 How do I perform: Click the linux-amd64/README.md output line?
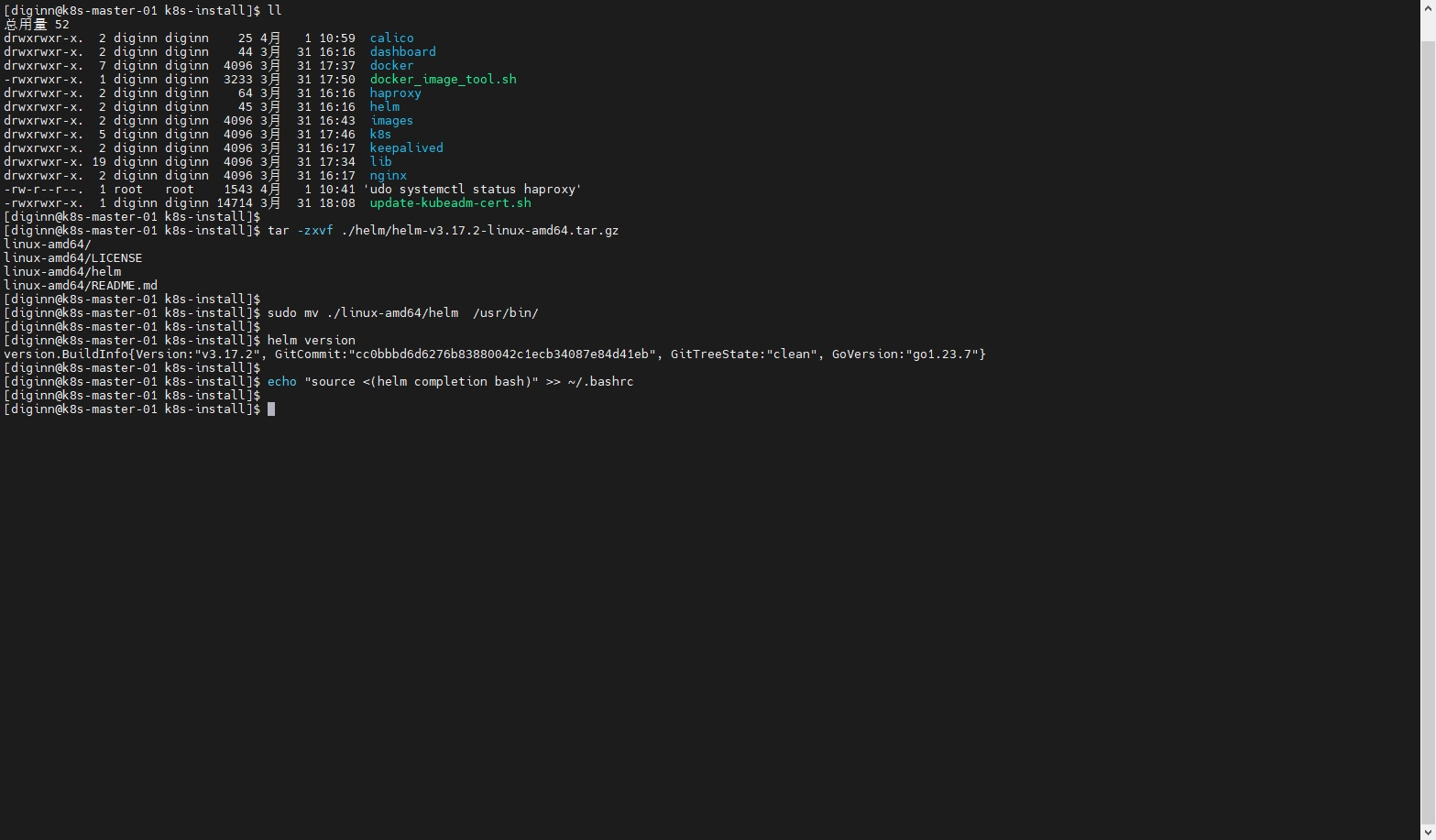click(x=81, y=286)
